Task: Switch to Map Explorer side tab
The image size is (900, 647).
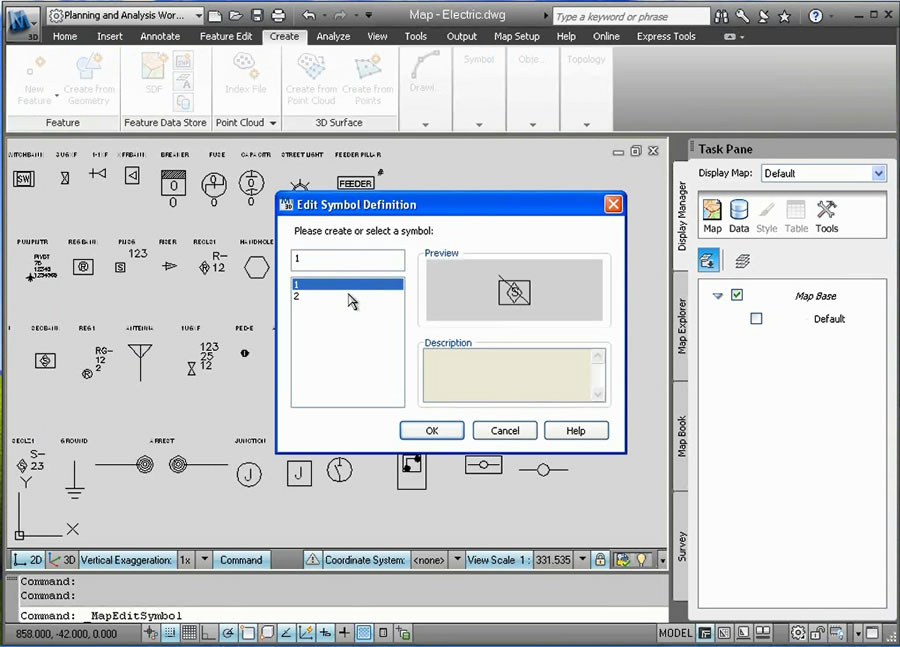Action: point(681,326)
